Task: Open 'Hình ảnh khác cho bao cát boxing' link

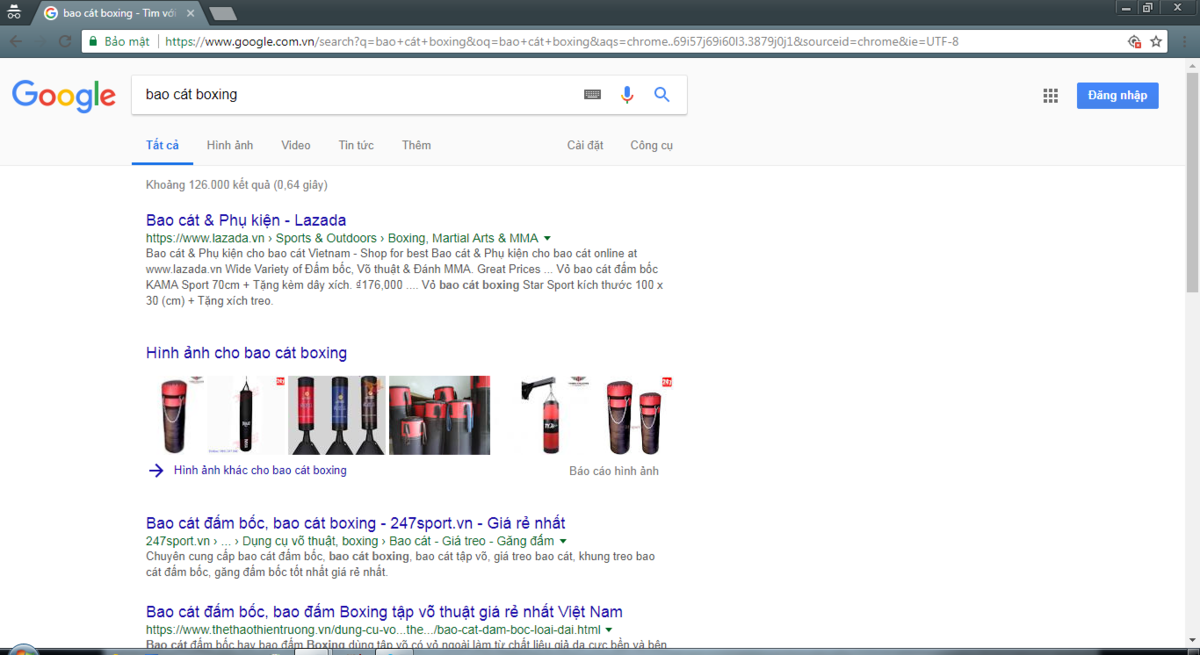Action: click(260, 470)
